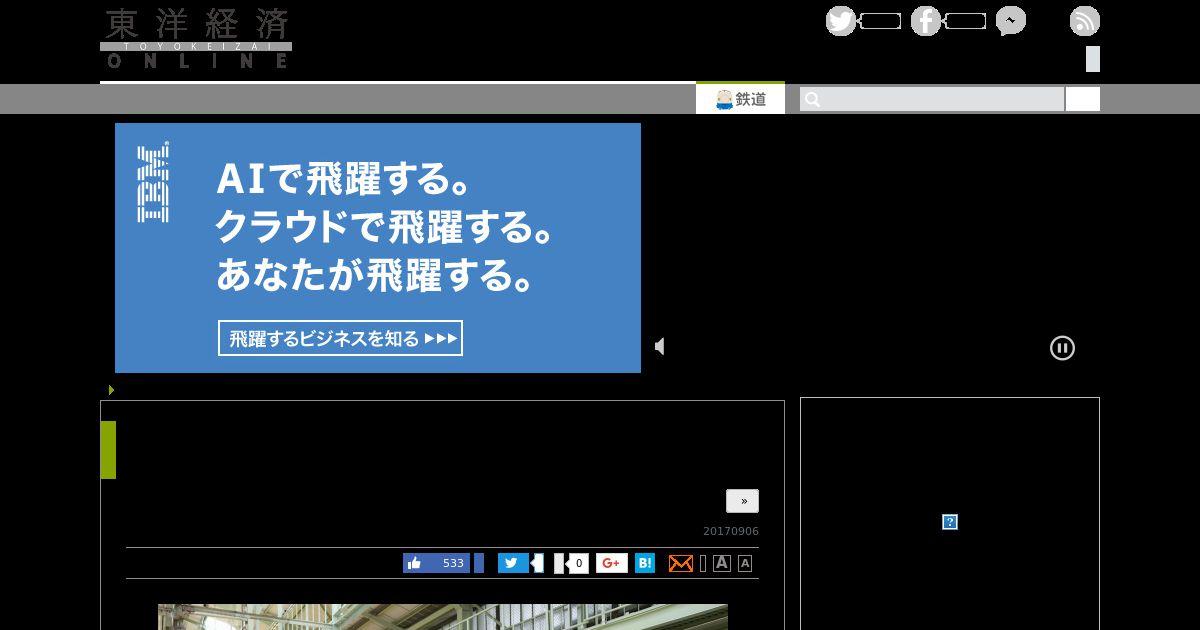
Task: Click the Twitter follower count box
Action: [x=880, y=21]
